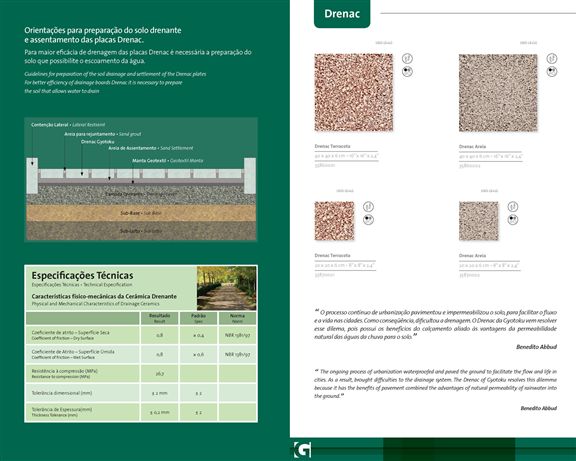
Task: Select the Drenac tab header
Action: (342, 14)
